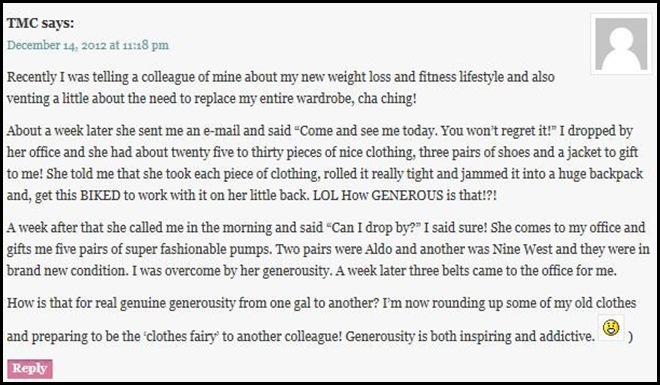The height and width of the screenshot is (385, 660).
Task: Click the gray commenter avatar image
Action: pos(621,44)
